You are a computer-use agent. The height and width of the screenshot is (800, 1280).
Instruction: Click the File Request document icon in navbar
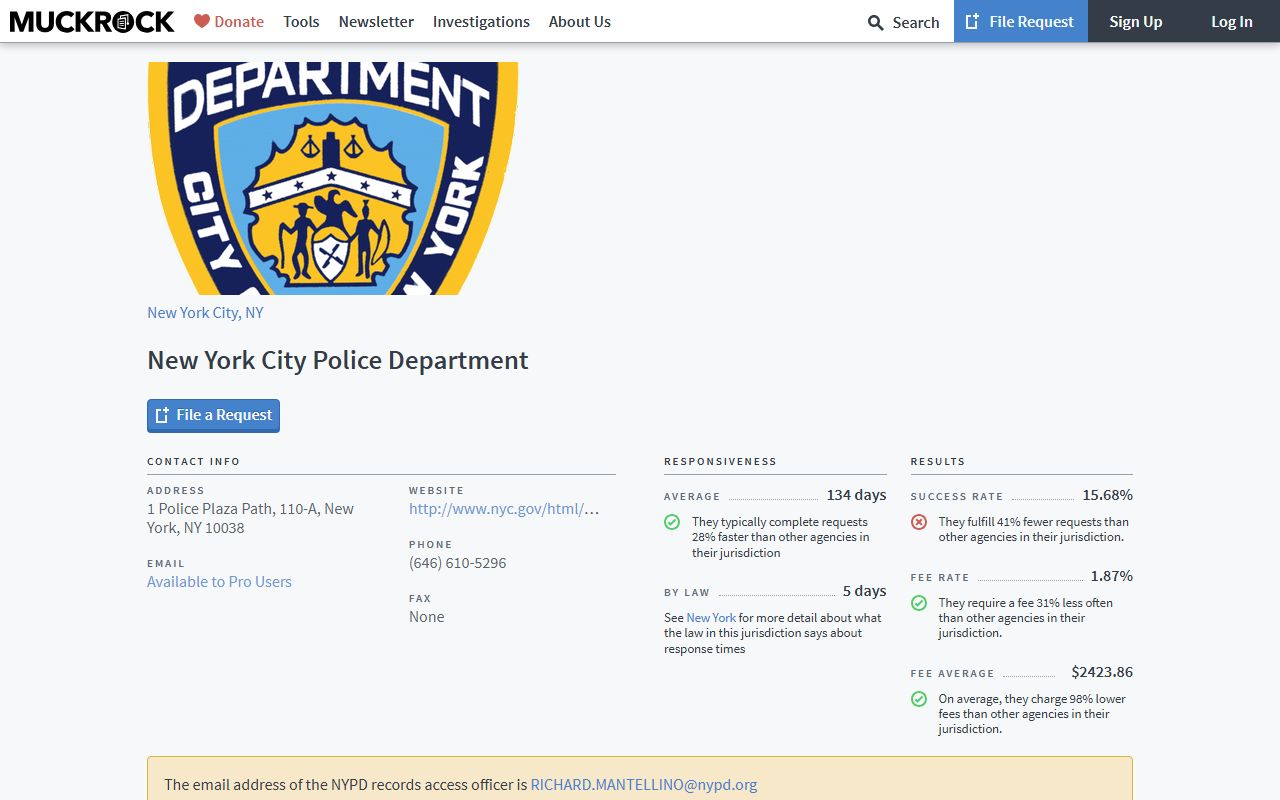coord(972,21)
